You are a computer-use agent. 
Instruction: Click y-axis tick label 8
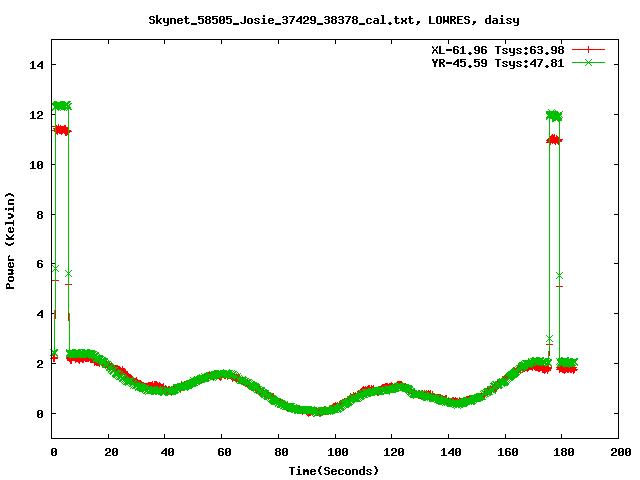pos(40,215)
